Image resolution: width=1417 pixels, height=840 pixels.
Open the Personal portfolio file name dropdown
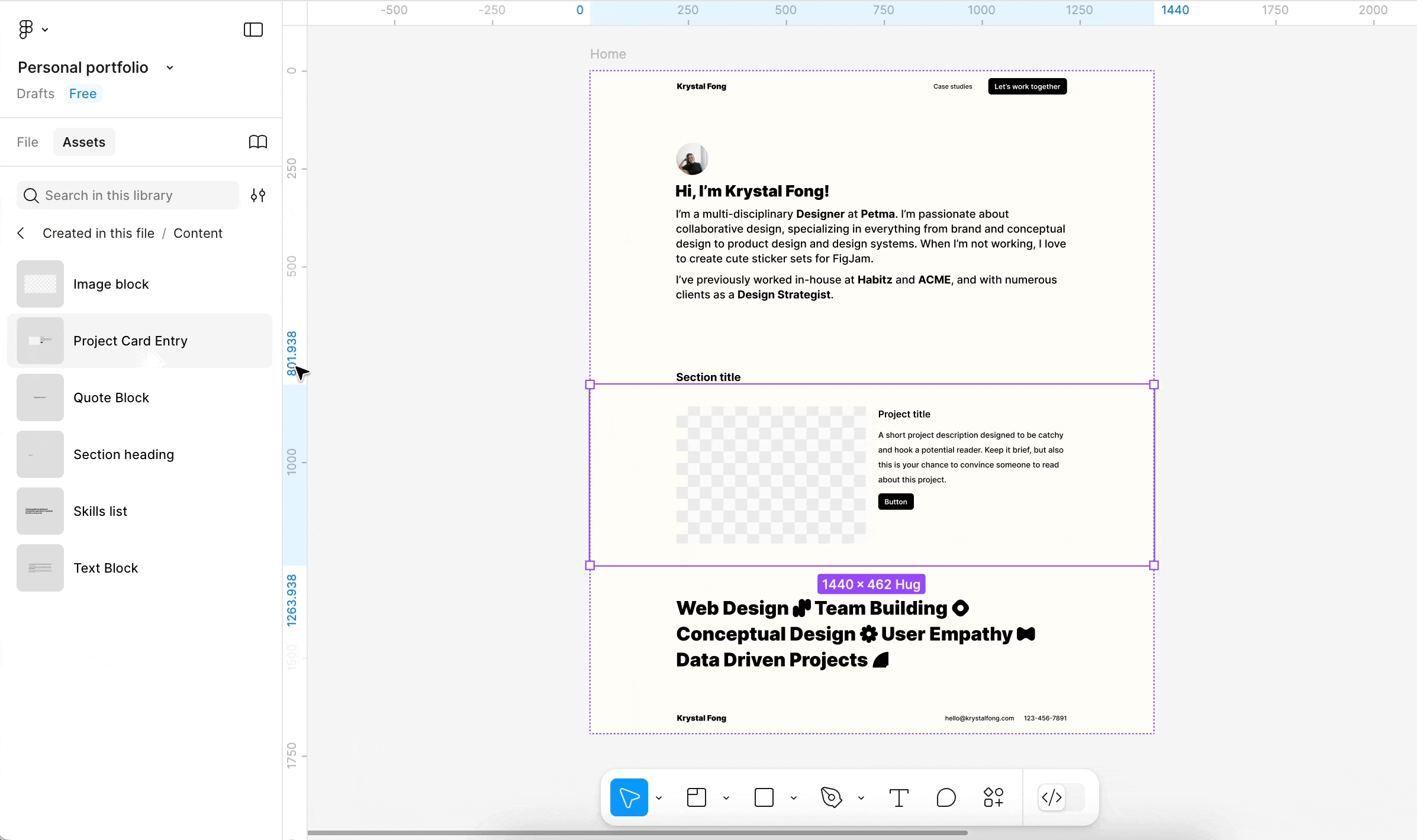point(170,67)
